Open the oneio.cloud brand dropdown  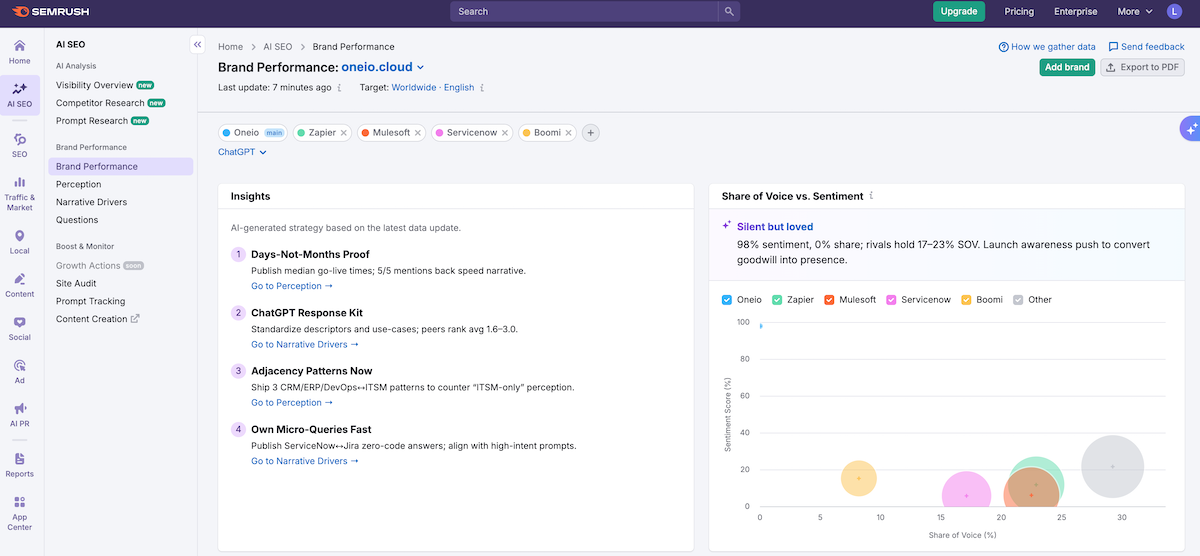click(x=383, y=67)
